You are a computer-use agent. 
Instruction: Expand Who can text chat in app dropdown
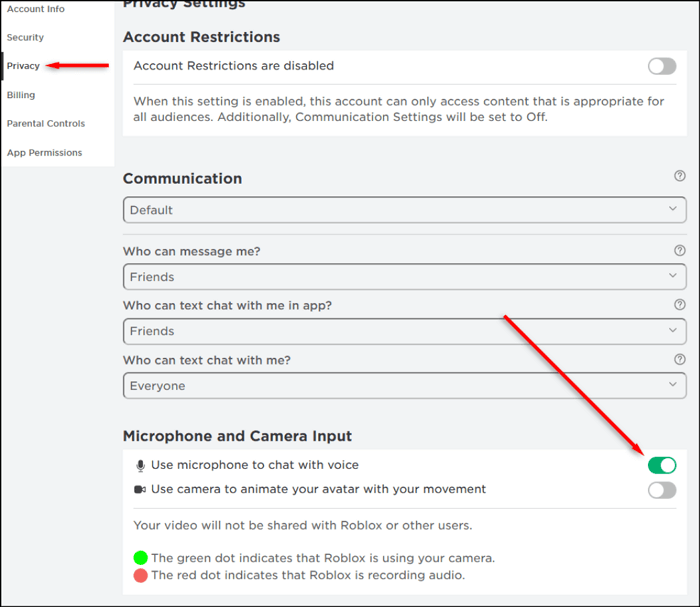pos(404,331)
